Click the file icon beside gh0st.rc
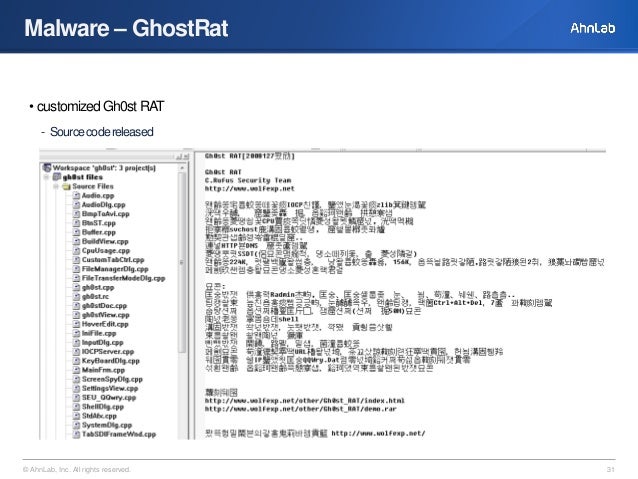Viewport: 638px width, 479px height. click(x=76, y=297)
